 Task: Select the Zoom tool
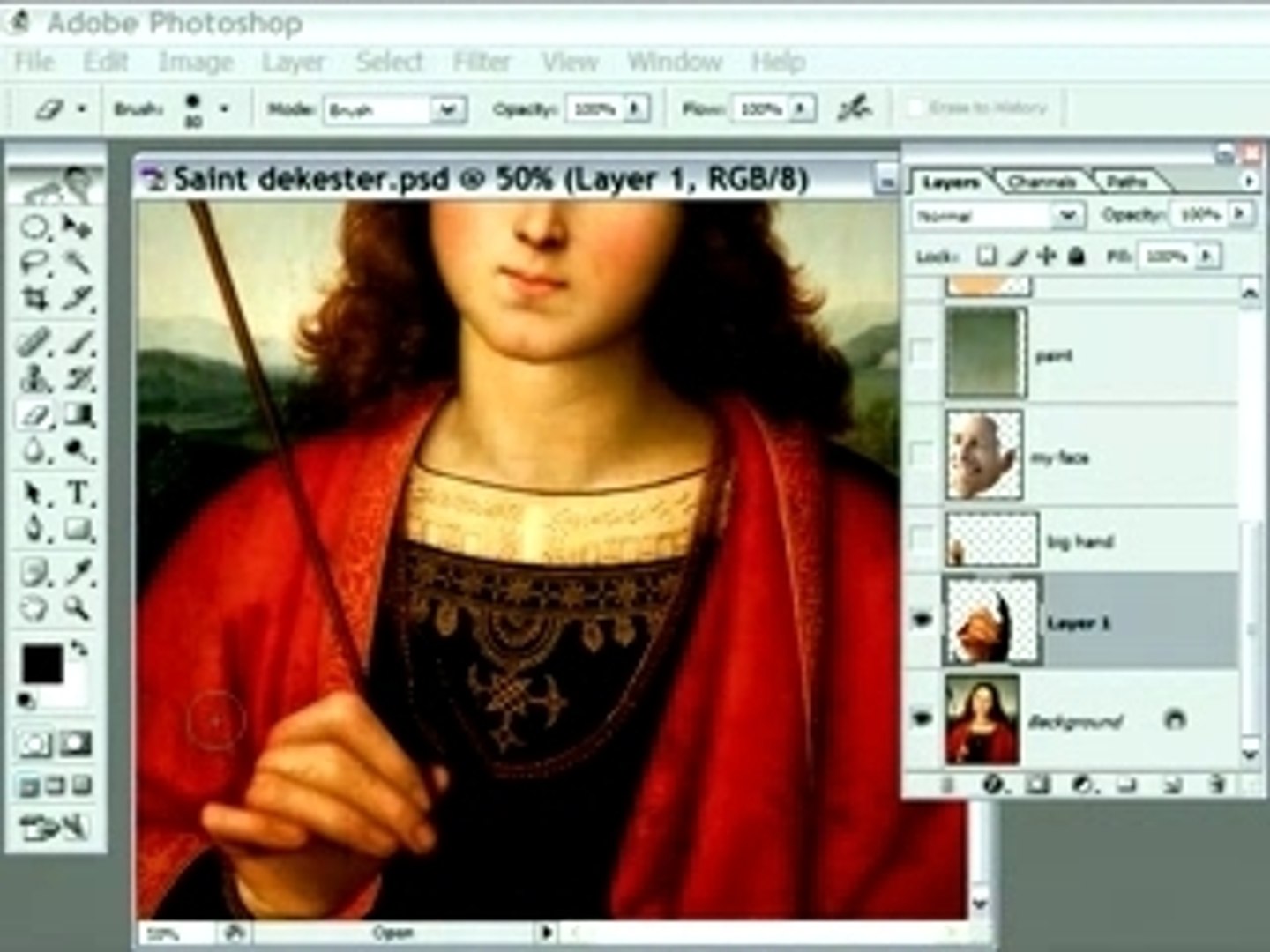pyautogui.click(x=78, y=608)
